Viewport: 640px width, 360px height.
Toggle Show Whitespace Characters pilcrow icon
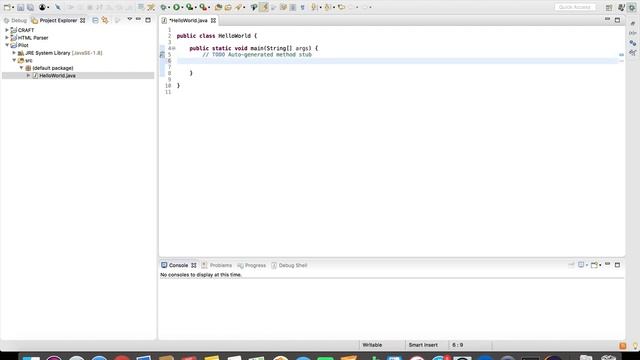(302, 7)
